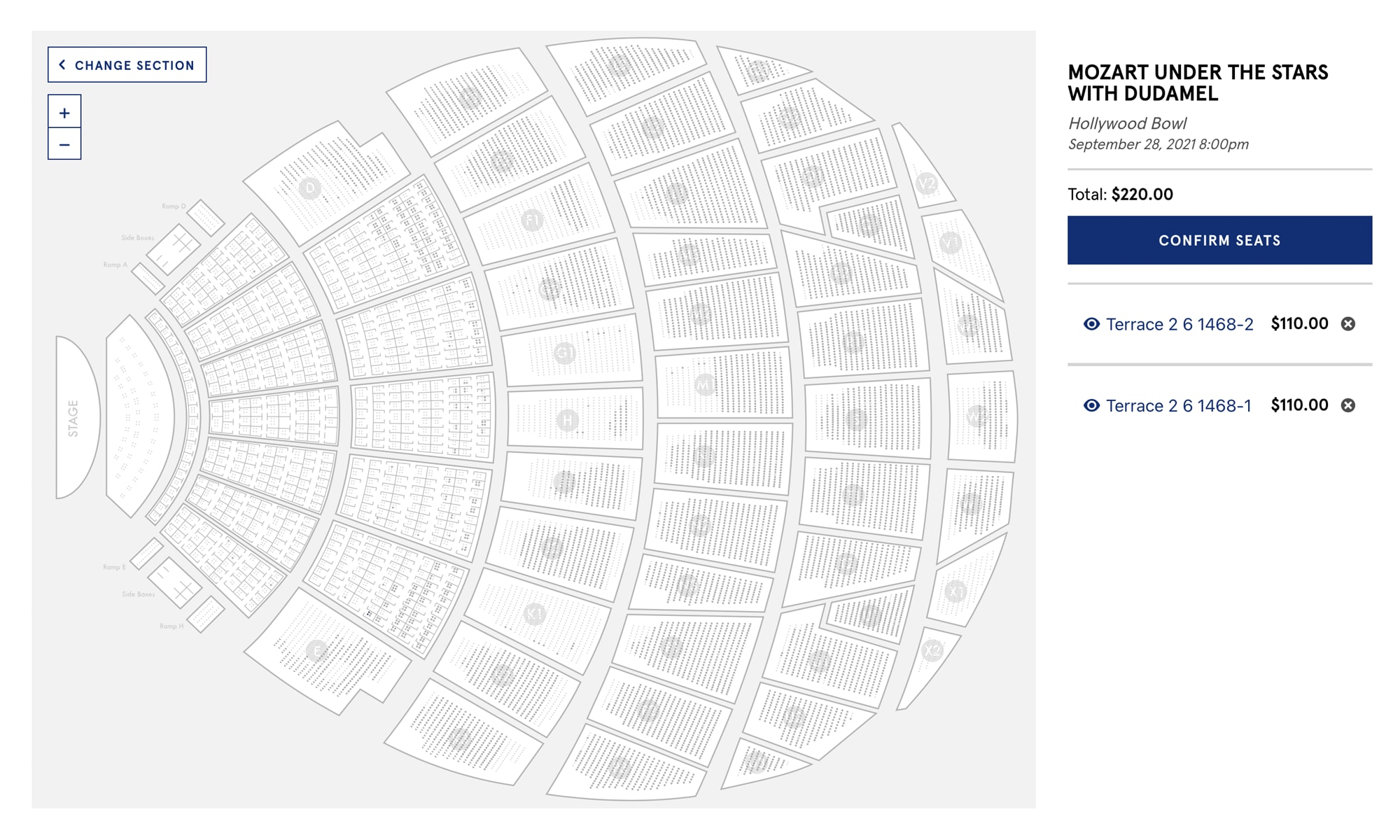Image resolution: width=1400 pixels, height=840 pixels.
Task: Select section V2 on the seat map
Action: [x=927, y=184]
